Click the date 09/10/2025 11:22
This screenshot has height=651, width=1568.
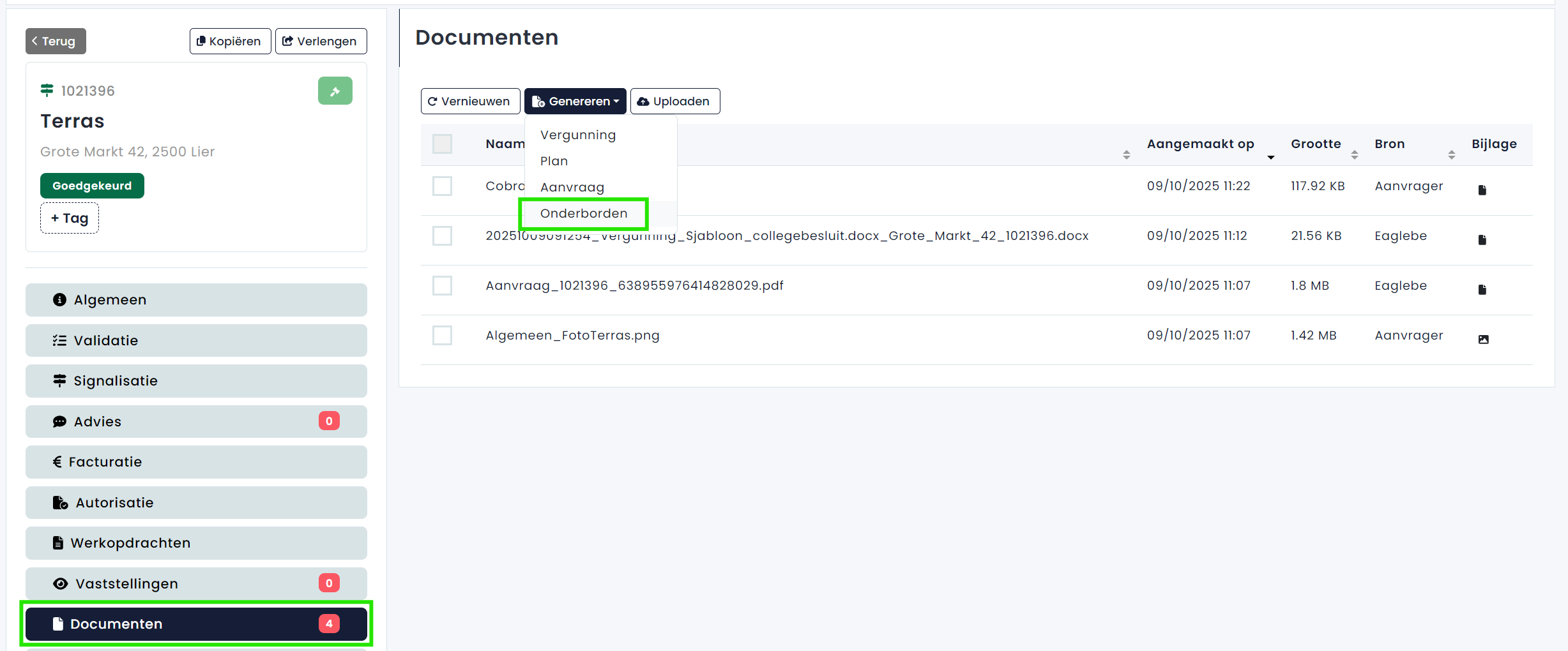pos(1198,186)
